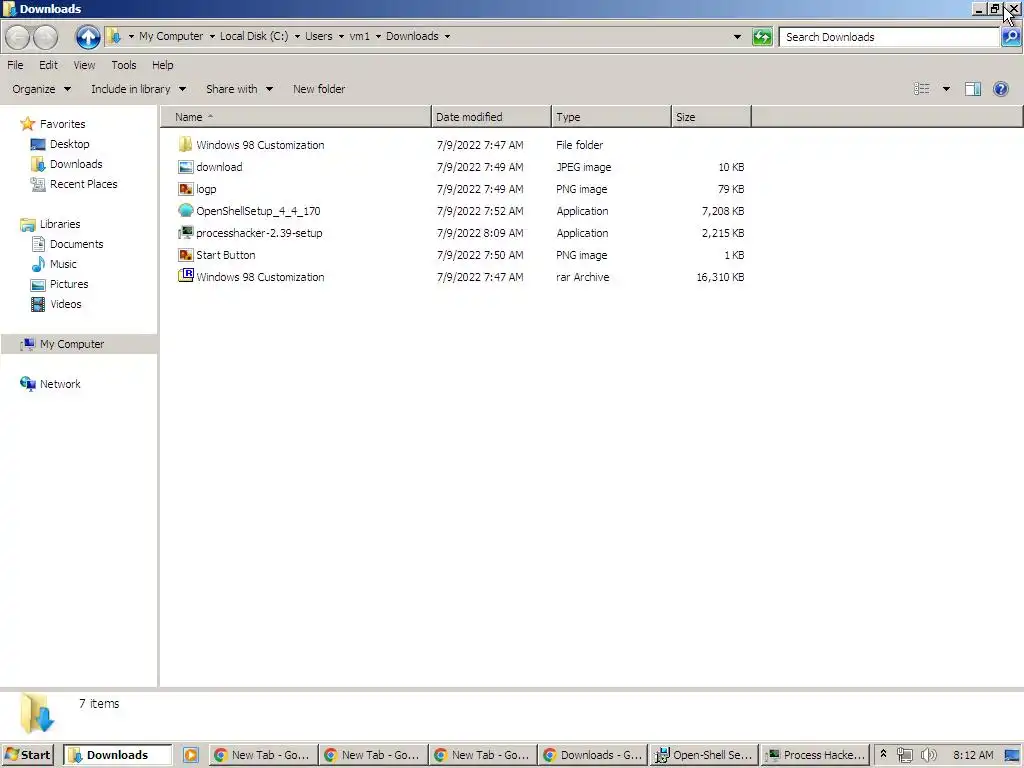This screenshot has width=1024, height=768.
Task: Select the processhacker-2.39-setup icon
Action: [x=185, y=232]
